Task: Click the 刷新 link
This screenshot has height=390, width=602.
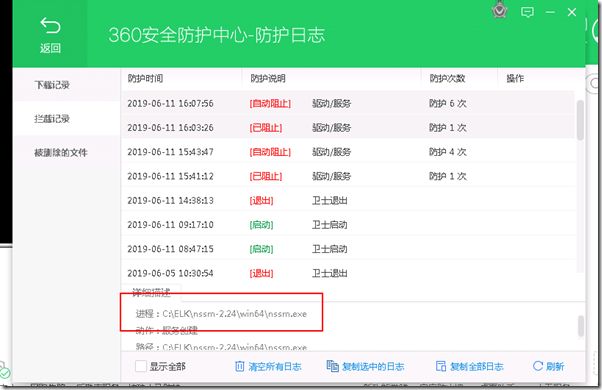Action: pos(555,367)
